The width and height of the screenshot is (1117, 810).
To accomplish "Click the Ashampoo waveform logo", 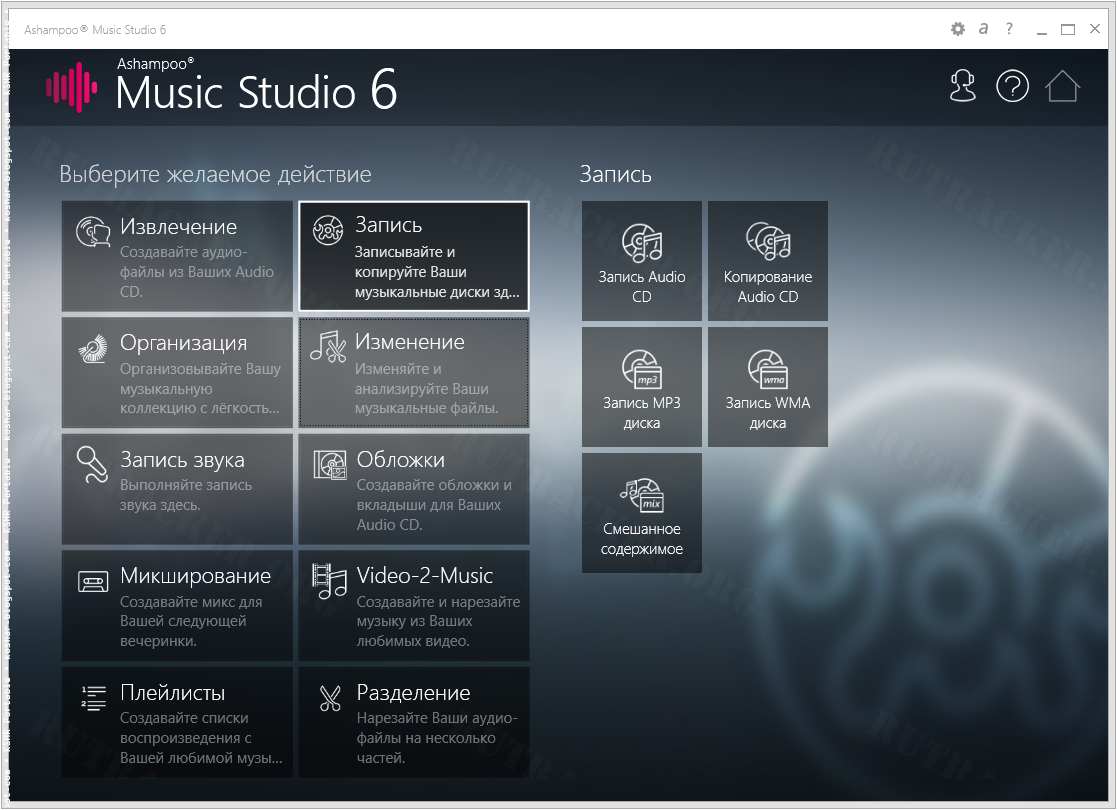I will [x=71, y=88].
